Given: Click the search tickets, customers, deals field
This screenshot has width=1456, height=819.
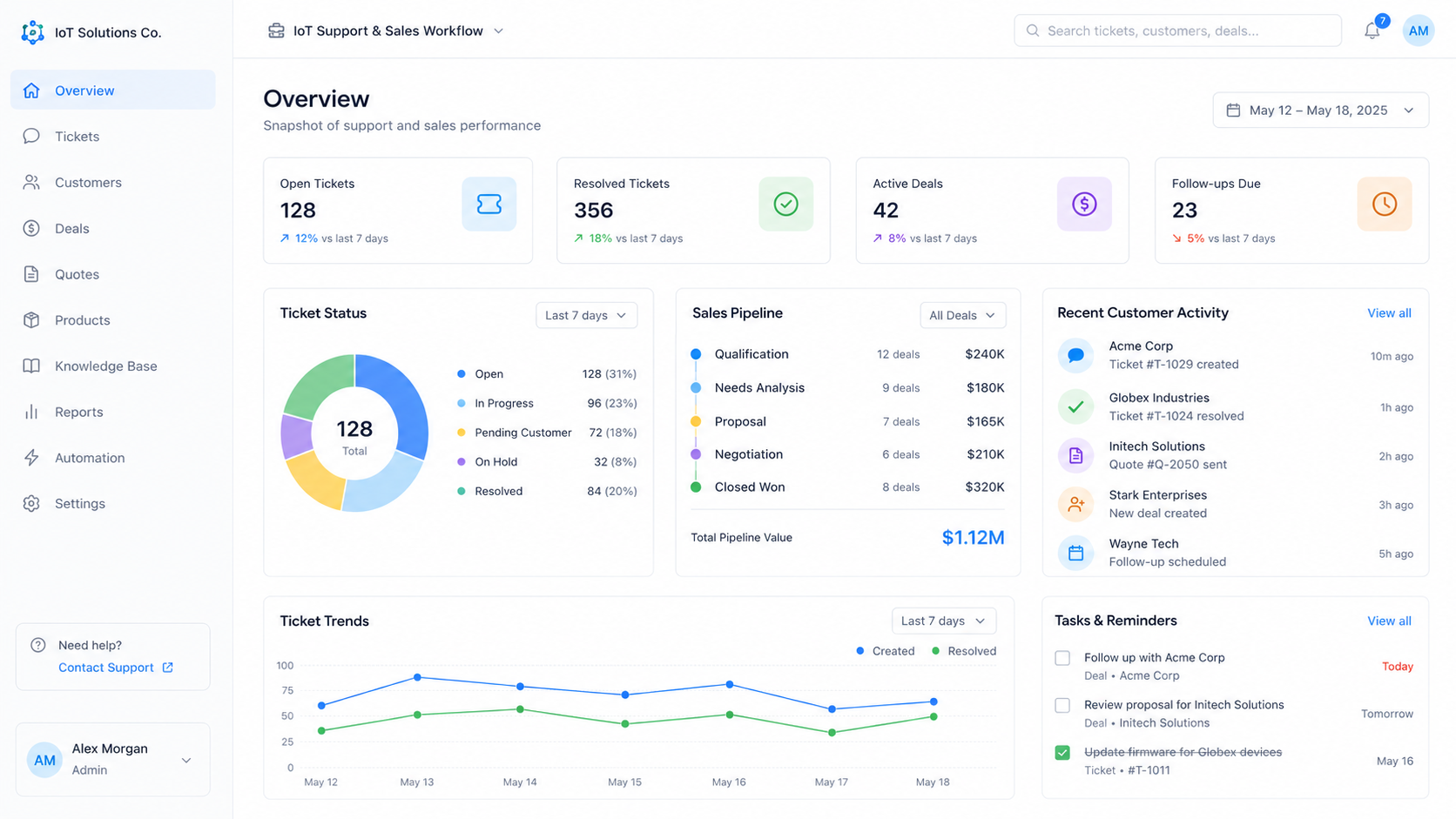Looking at the screenshot, I should [1177, 30].
